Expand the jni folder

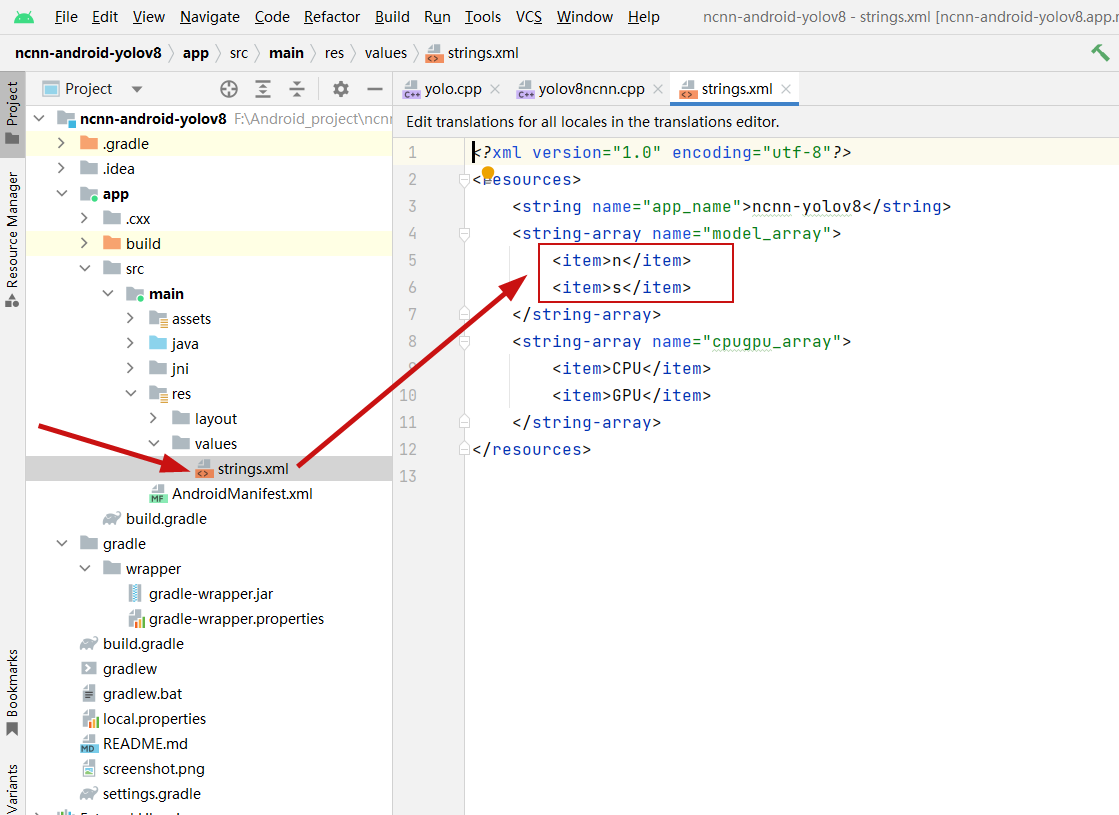click(x=131, y=368)
